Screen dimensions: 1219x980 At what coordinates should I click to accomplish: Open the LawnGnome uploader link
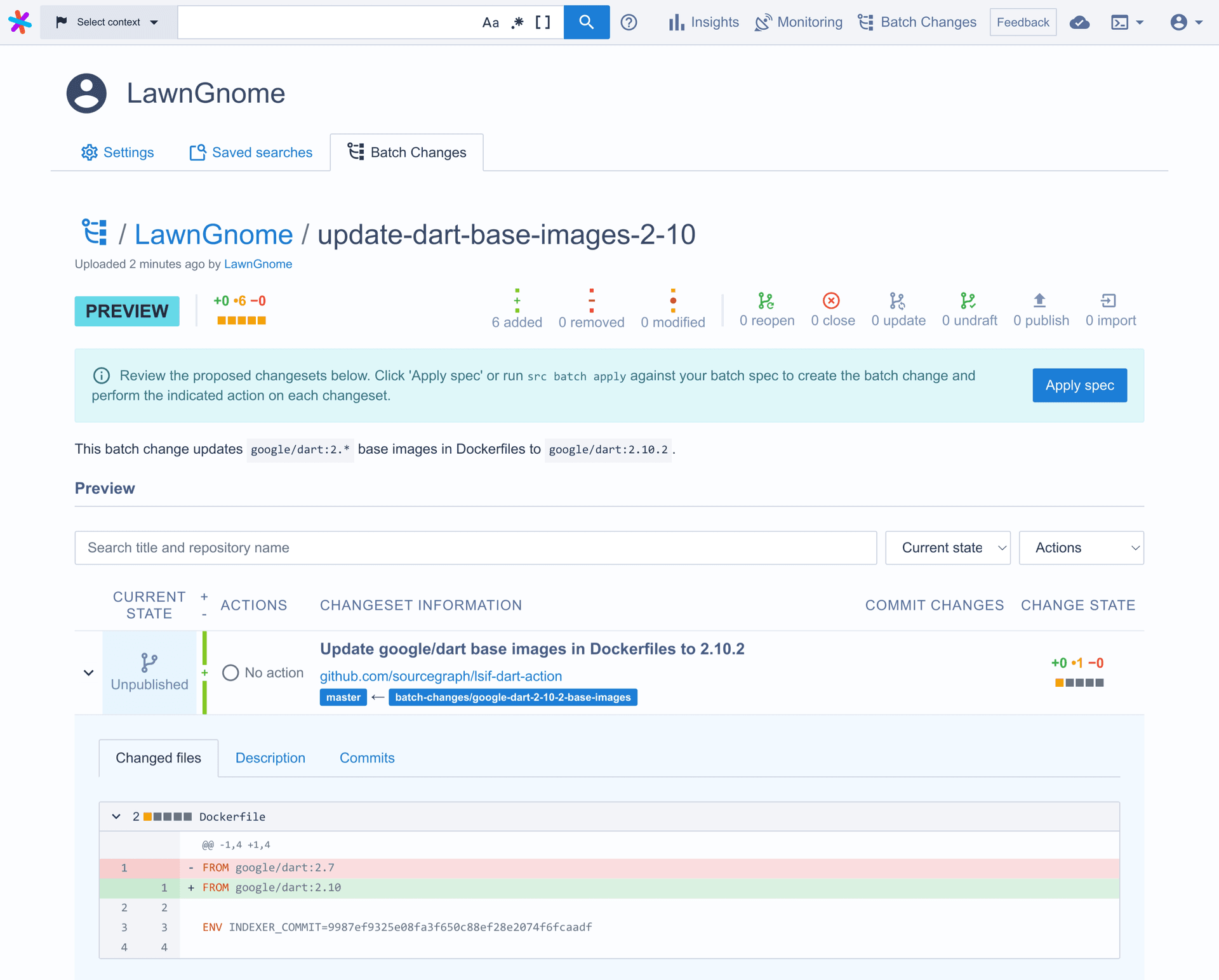tap(258, 264)
